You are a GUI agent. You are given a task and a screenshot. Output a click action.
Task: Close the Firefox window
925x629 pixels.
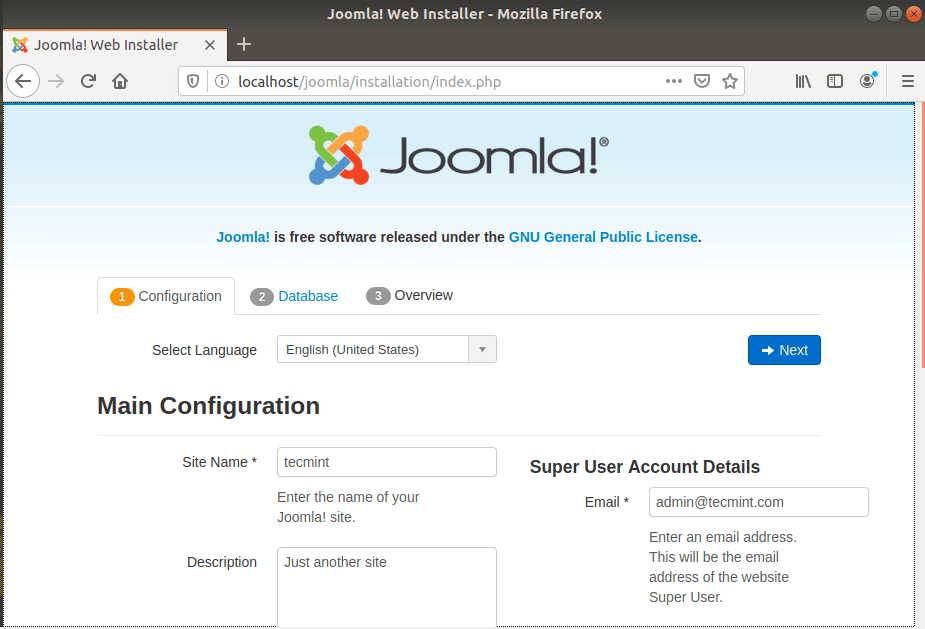click(x=914, y=14)
